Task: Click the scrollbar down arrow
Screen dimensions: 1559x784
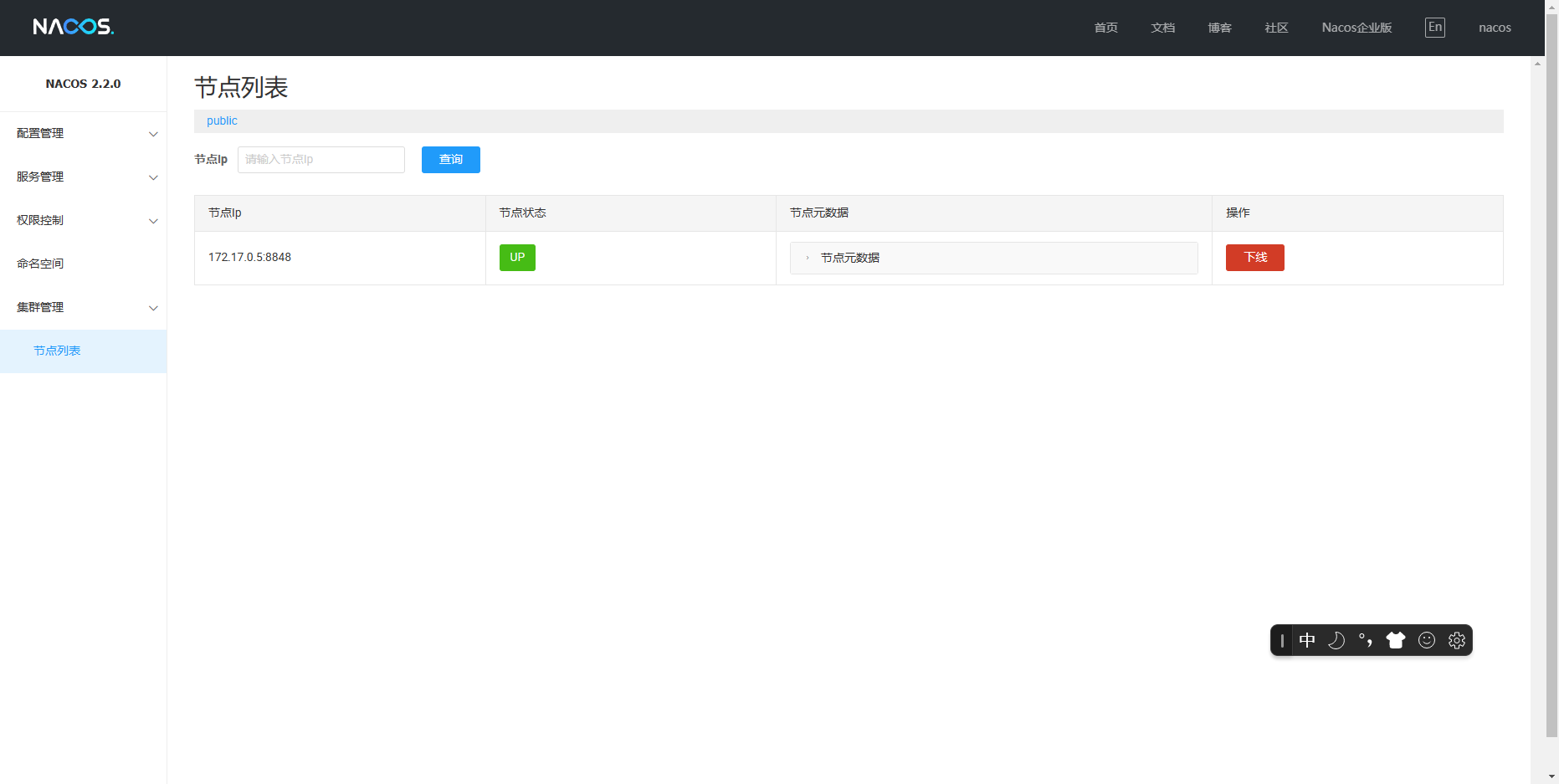Action: coord(1552,776)
